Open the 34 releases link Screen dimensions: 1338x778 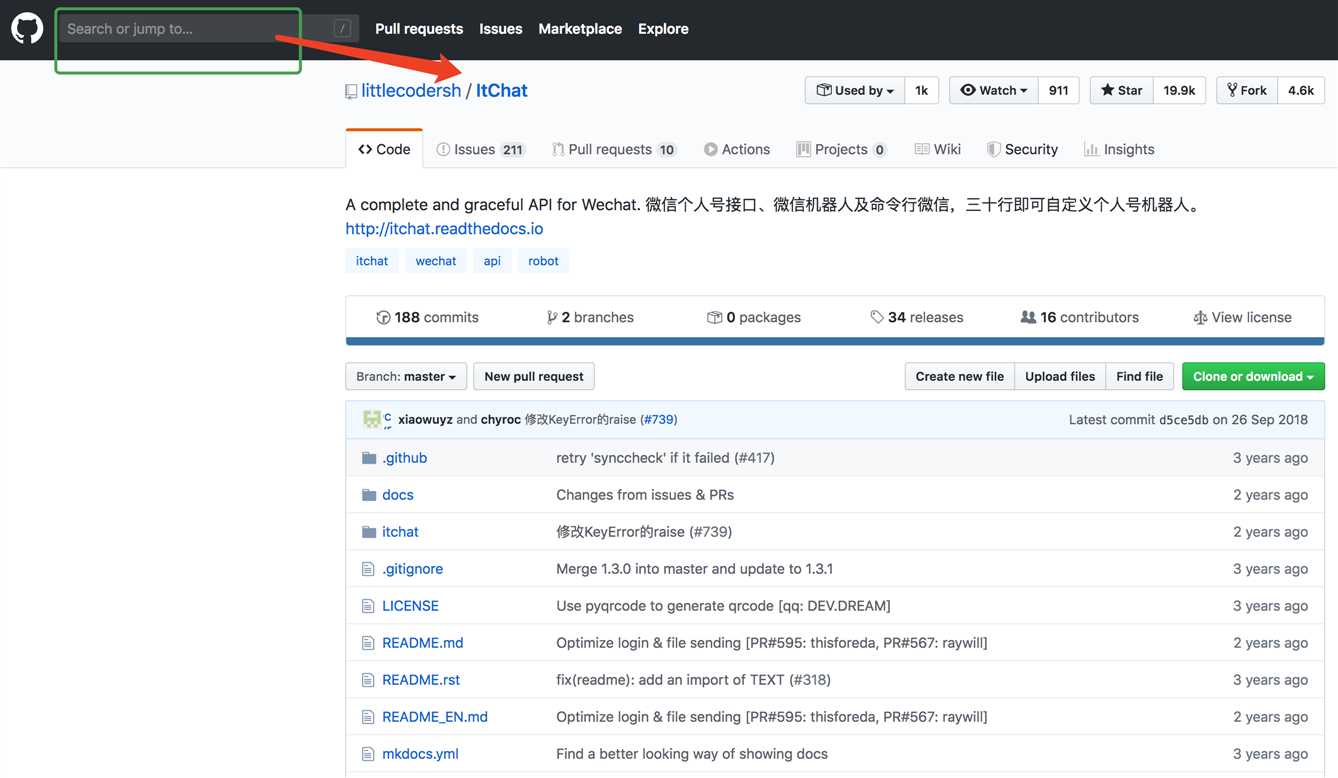click(917, 317)
